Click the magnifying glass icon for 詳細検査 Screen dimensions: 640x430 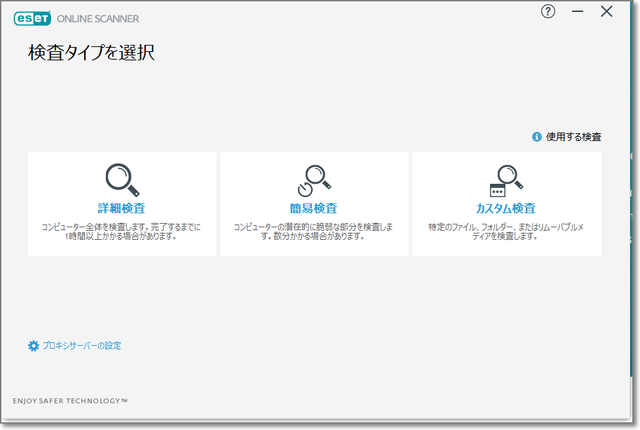[122, 178]
